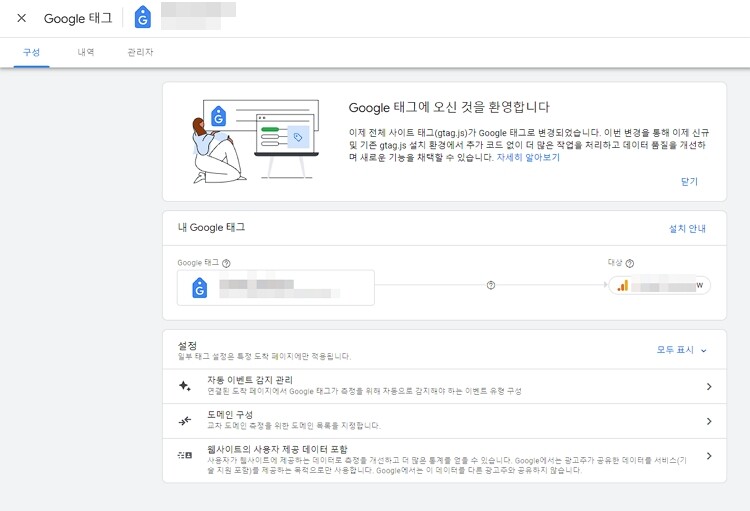
Task: Open the 관리자 tab
Action: coord(140,52)
